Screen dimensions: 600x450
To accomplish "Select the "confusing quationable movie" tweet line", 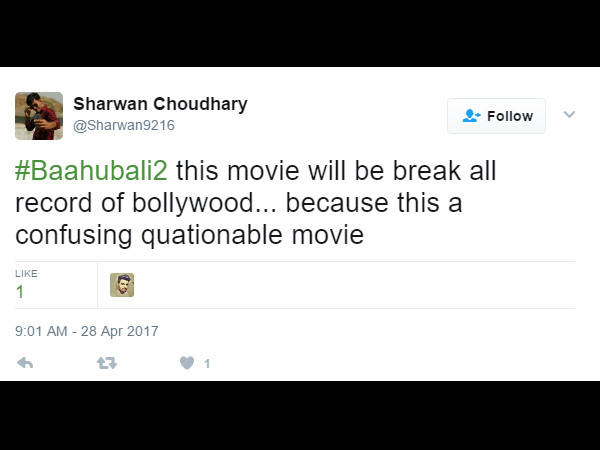I will (189, 235).
